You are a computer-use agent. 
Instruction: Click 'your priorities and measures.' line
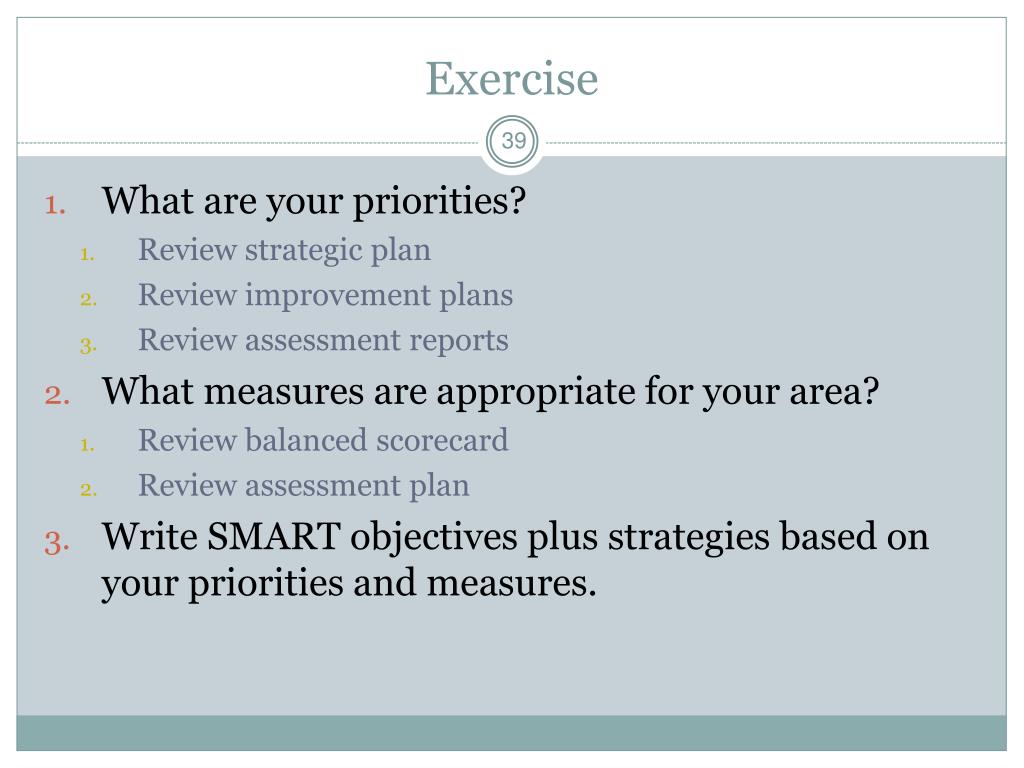click(x=349, y=584)
